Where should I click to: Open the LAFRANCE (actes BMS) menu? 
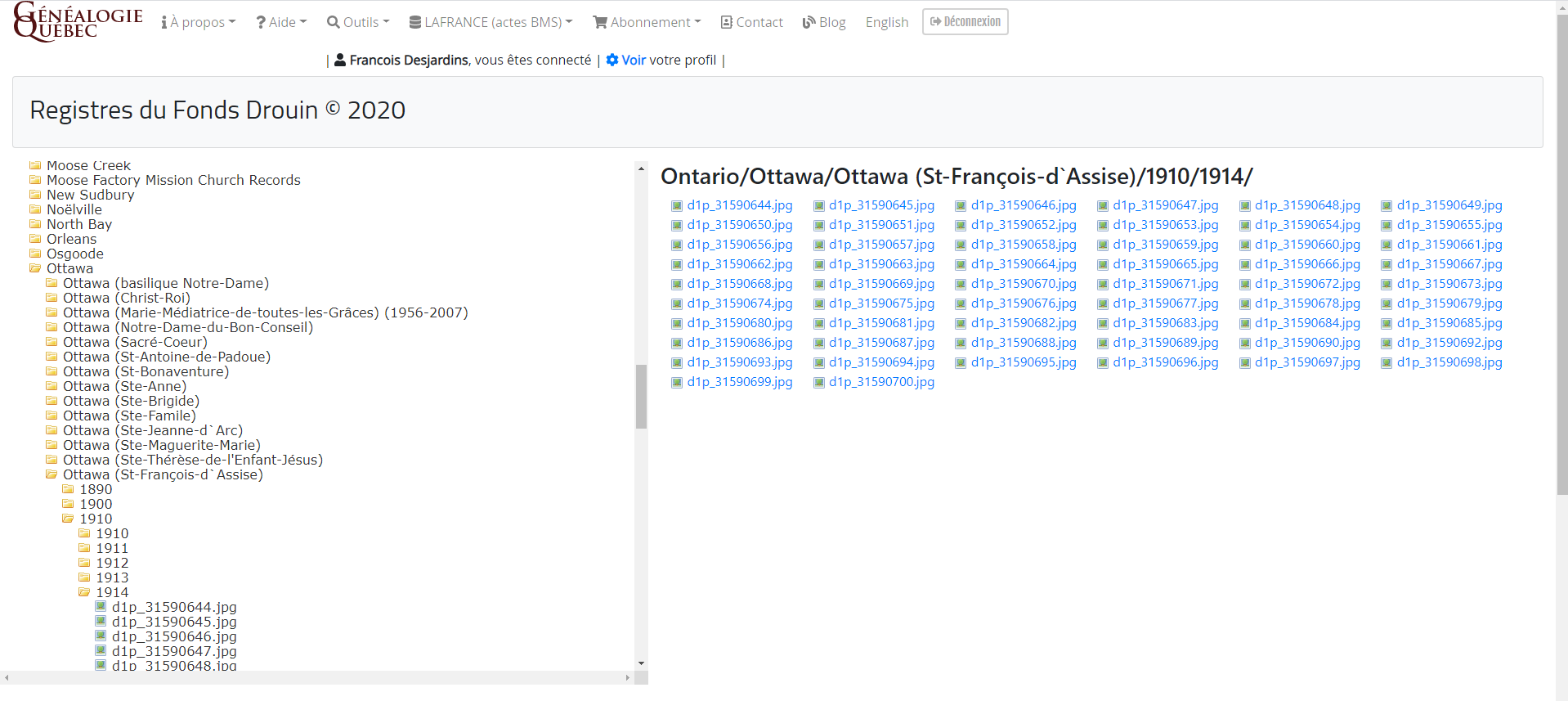click(491, 22)
